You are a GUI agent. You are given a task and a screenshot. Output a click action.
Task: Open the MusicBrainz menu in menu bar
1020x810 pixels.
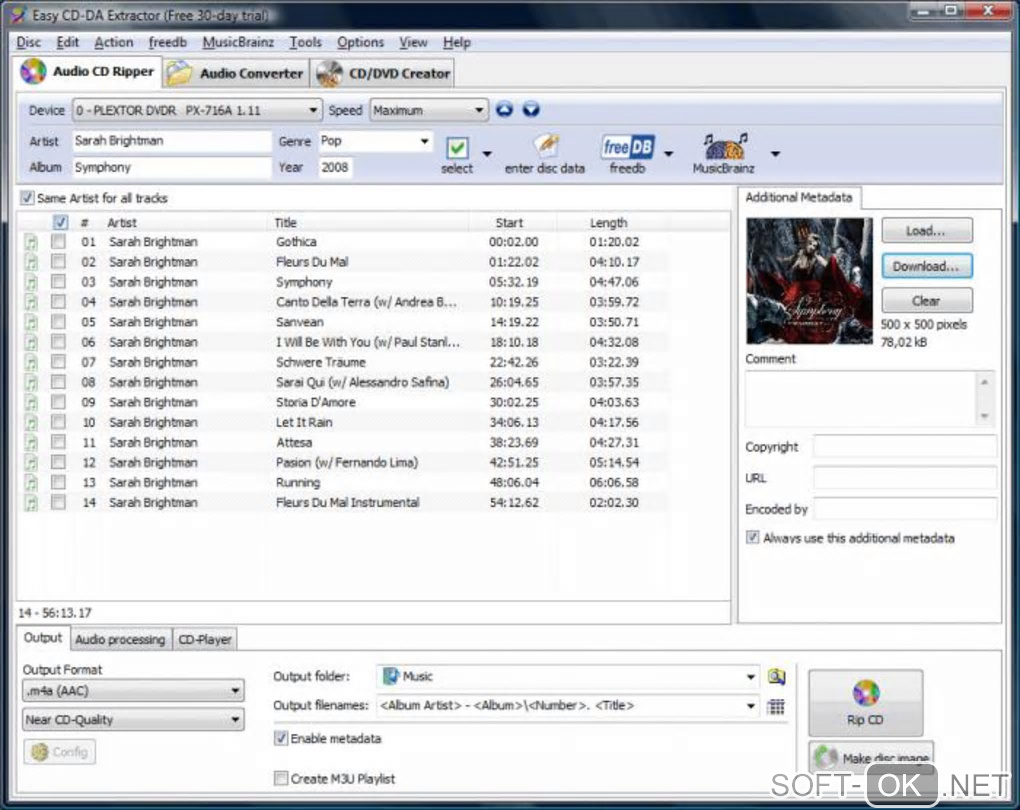coord(238,42)
